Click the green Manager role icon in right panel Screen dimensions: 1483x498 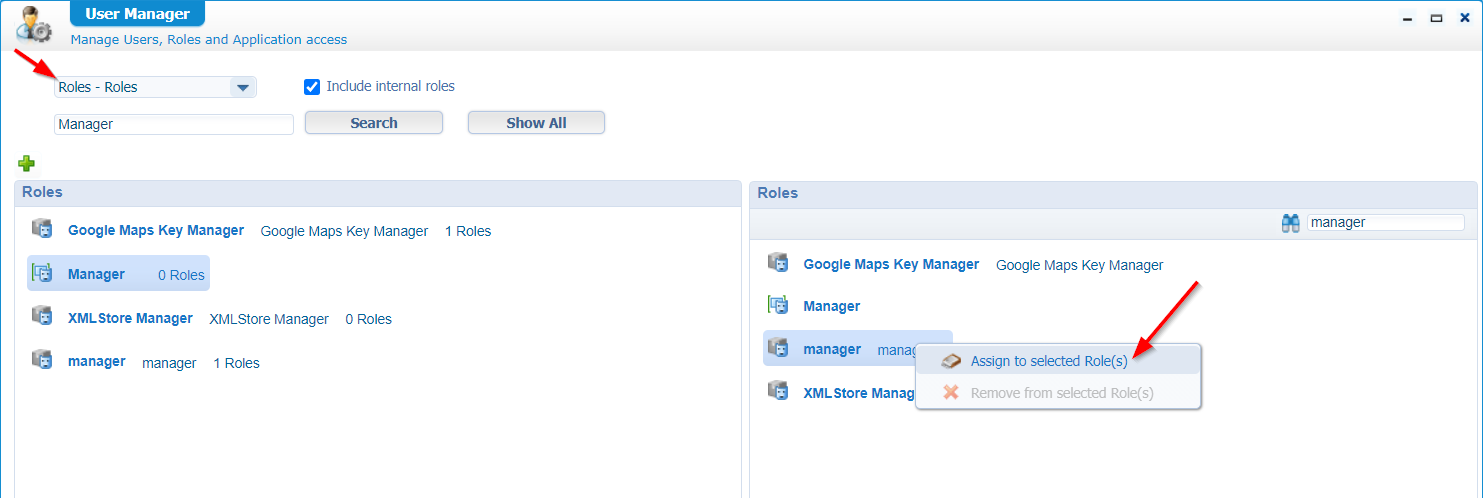click(x=778, y=305)
